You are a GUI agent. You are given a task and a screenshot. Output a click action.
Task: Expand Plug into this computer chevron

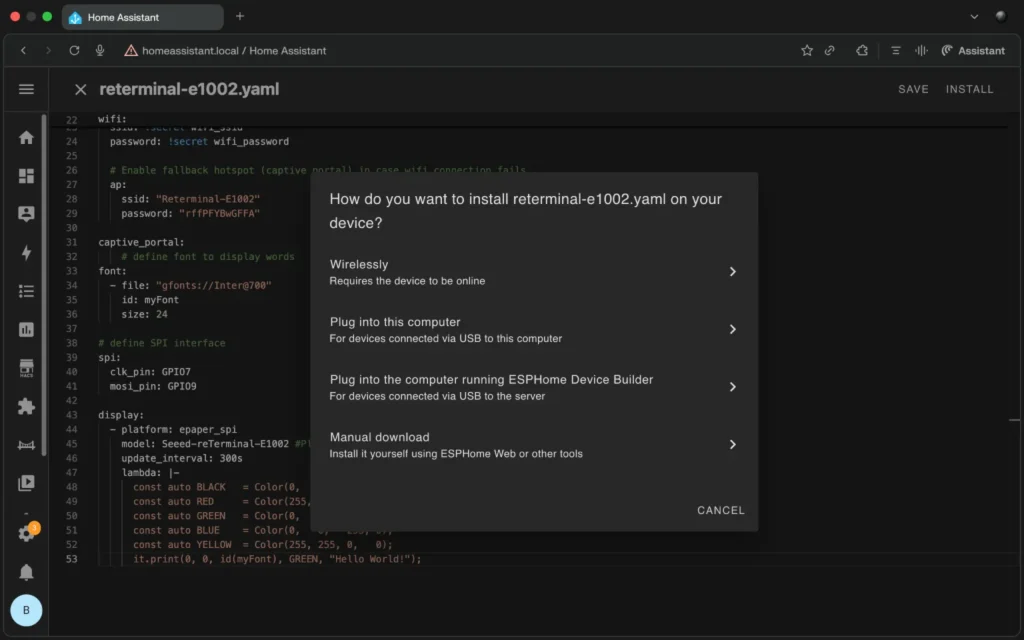tap(733, 329)
